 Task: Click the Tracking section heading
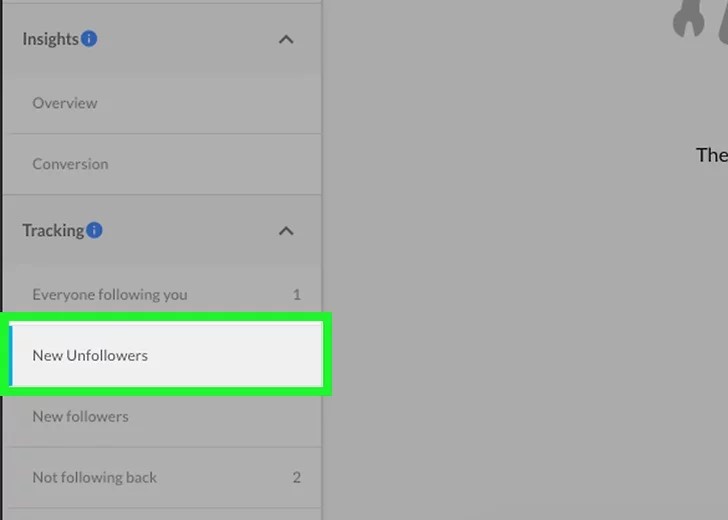click(x=53, y=230)
